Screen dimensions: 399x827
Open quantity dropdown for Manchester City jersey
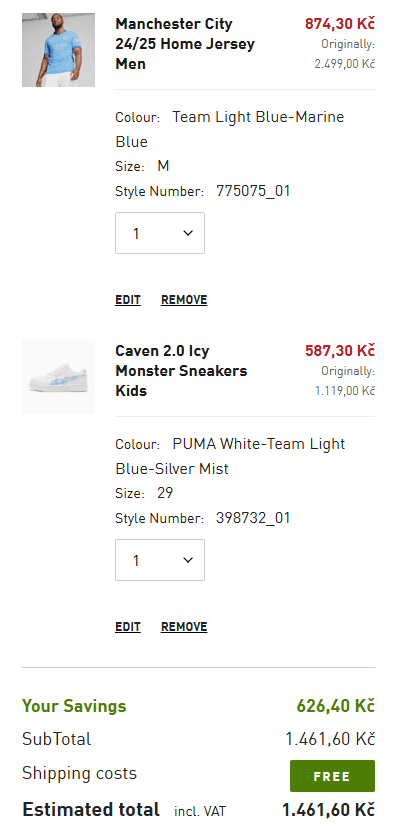[x=160, y=233]
